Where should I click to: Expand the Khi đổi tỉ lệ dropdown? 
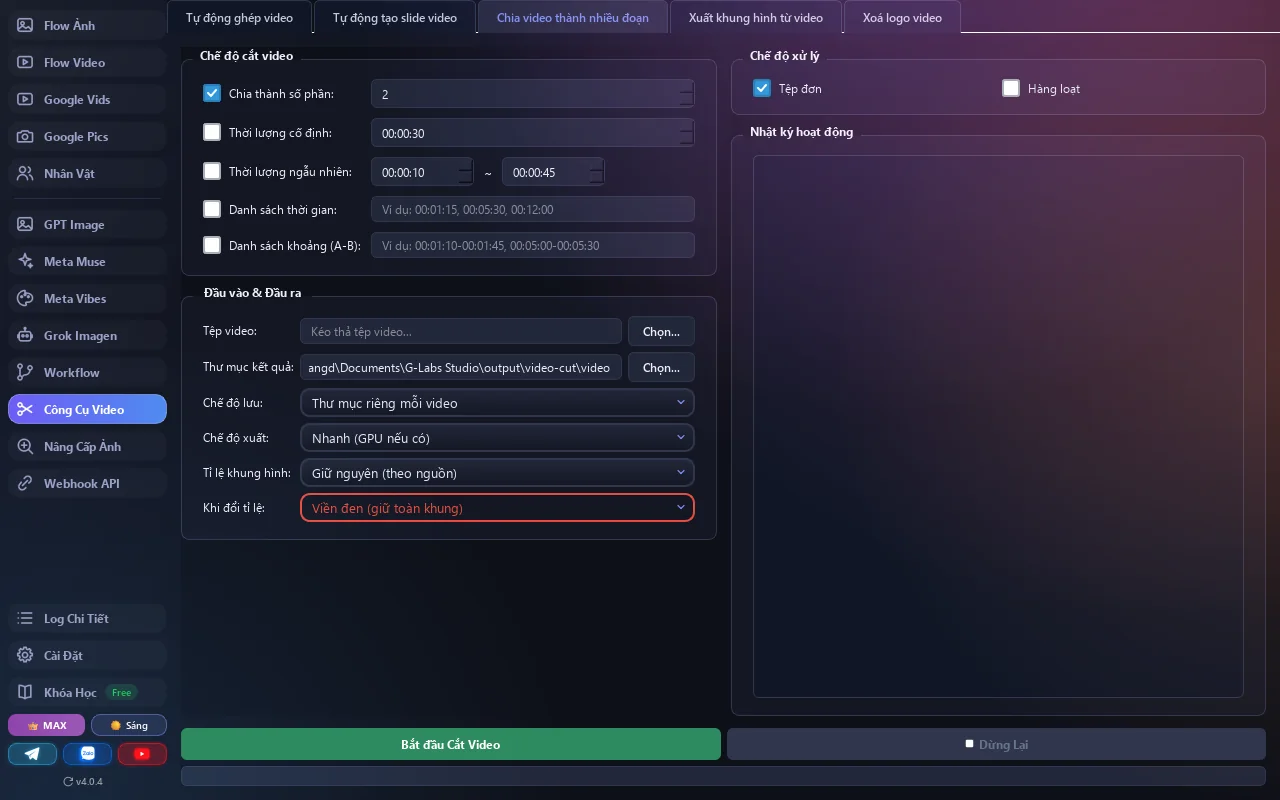coord(497,508)
